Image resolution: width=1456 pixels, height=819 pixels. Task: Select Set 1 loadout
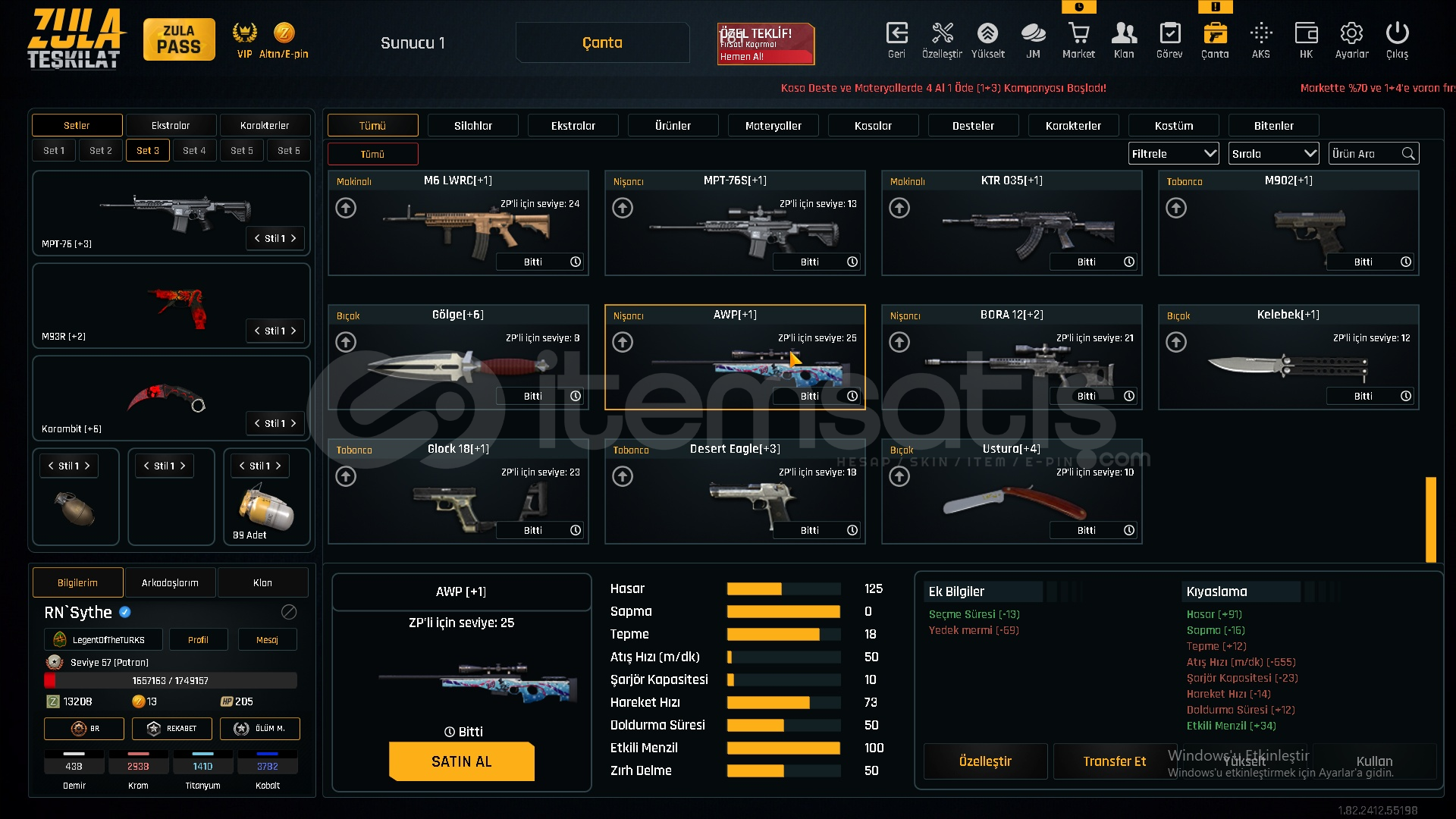click(x=54, y=151)
